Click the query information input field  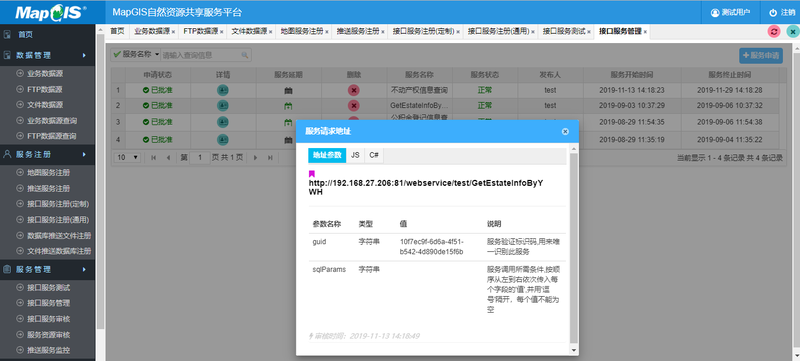pyautogui.click(x=201, y=55)
